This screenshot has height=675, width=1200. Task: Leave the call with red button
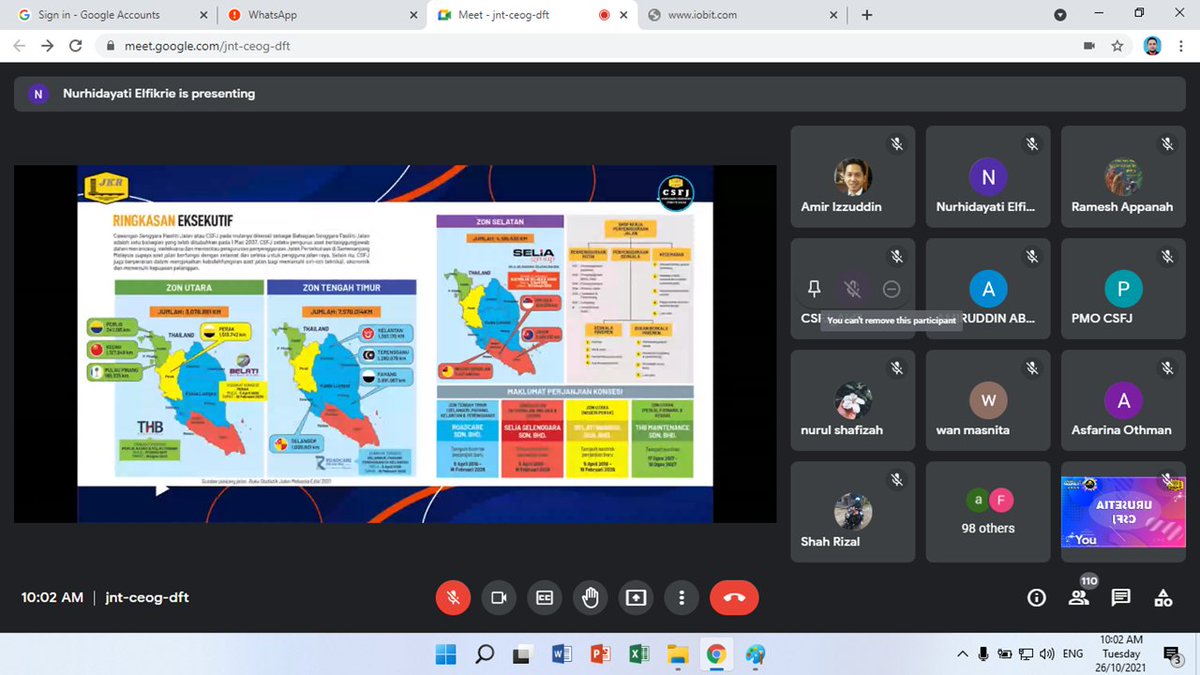click(x=734, y=598)
